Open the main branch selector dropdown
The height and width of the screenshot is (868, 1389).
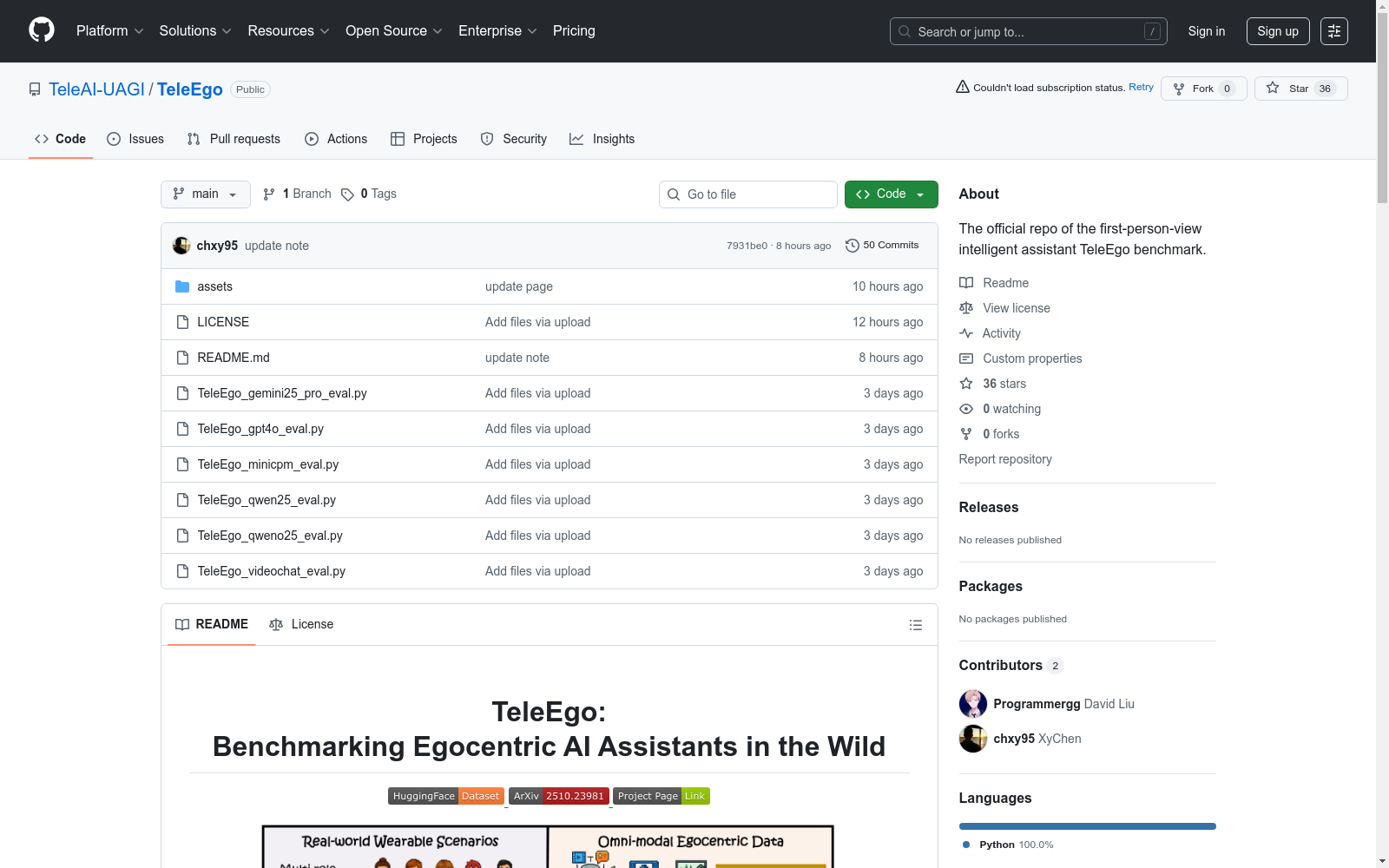pyautogui.click(x=206, y=194)
